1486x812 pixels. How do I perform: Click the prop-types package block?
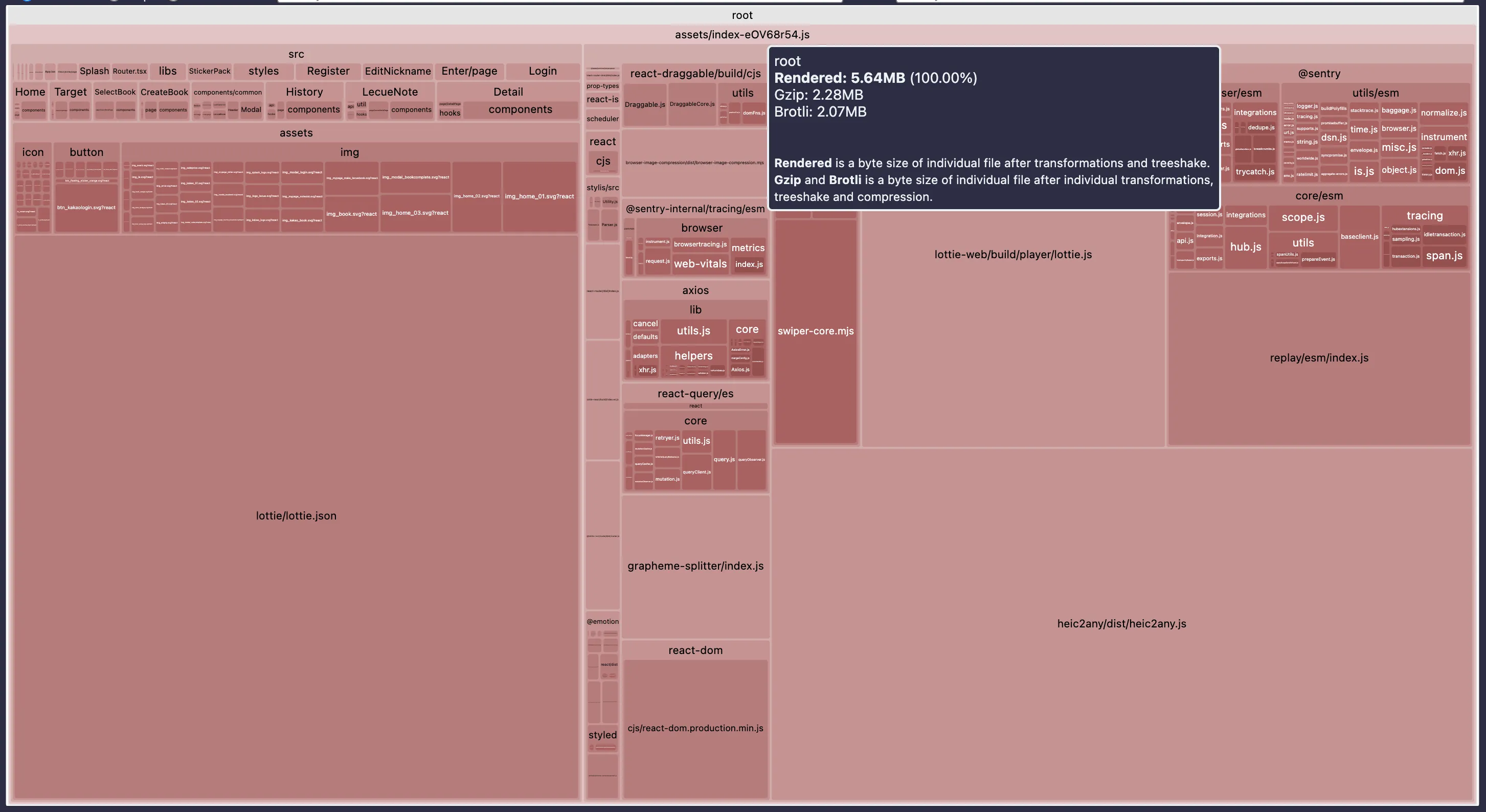[603, 86]
